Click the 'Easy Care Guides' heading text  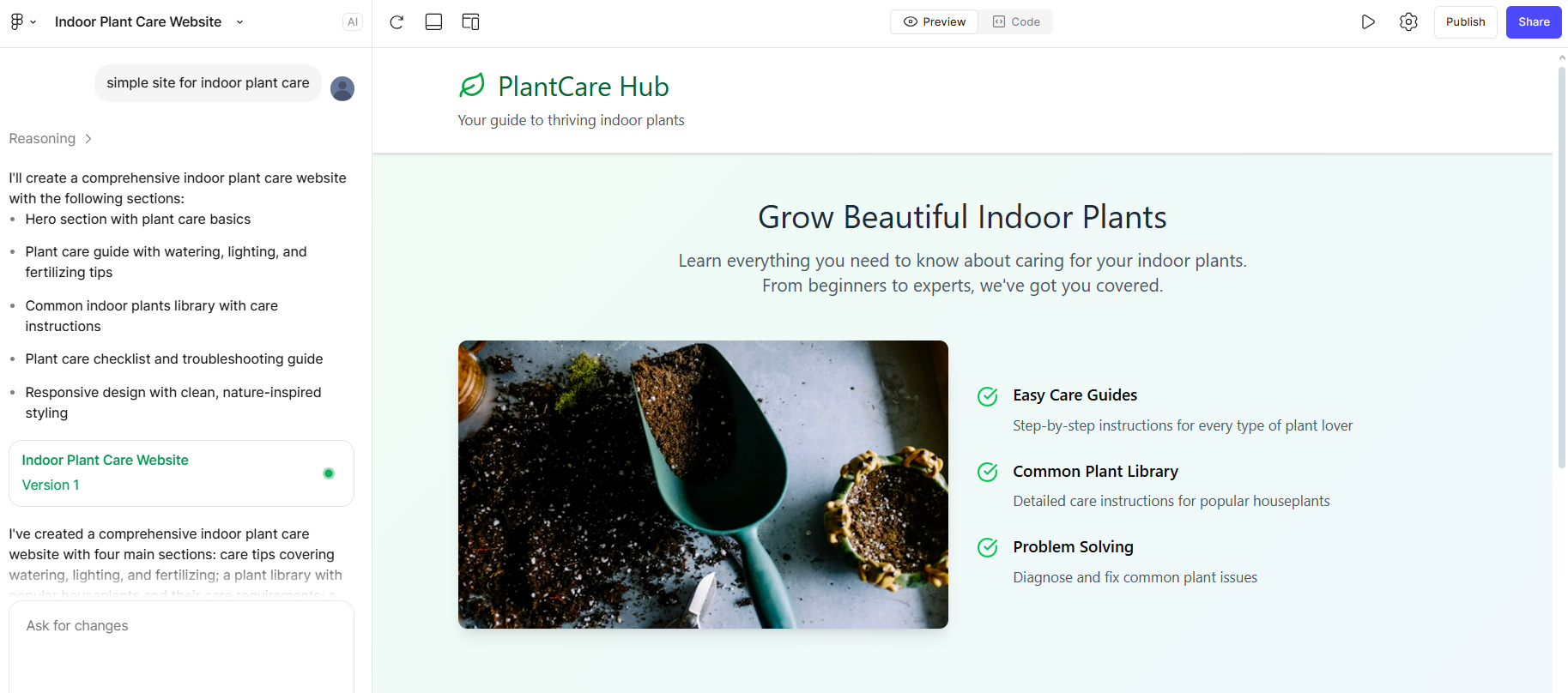tap(1075, 395)
